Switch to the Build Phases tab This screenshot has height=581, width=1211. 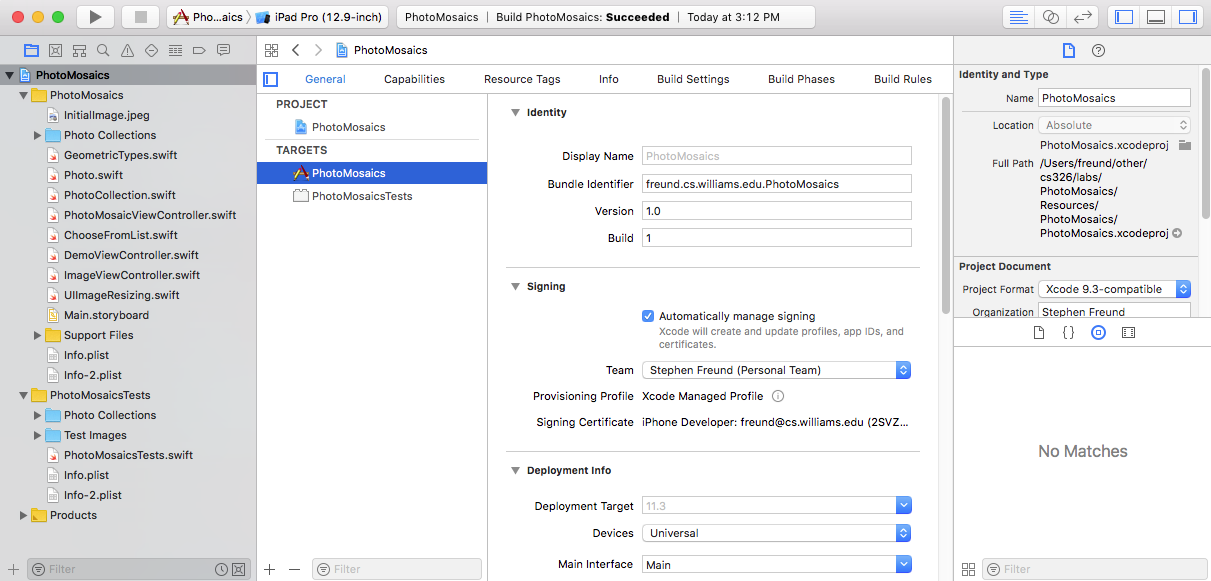[801, 79]
